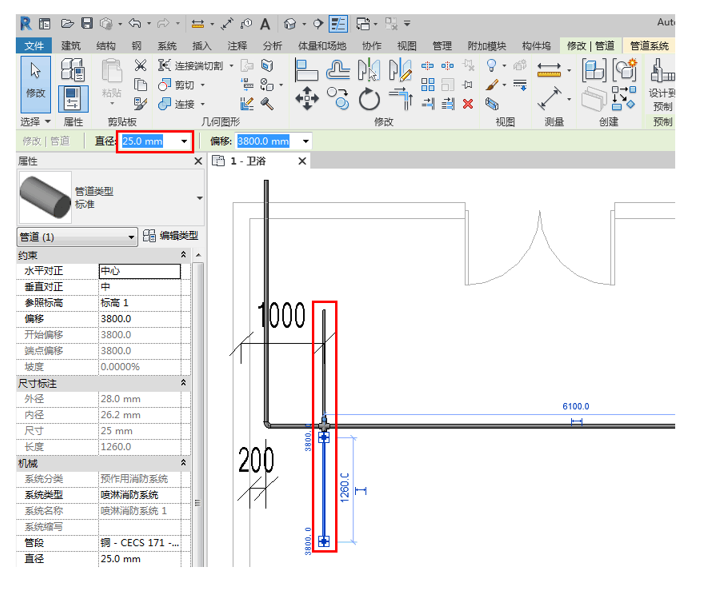Open the 文件 menu tab
The image size is (702, 593).
(x=34, y=46)
